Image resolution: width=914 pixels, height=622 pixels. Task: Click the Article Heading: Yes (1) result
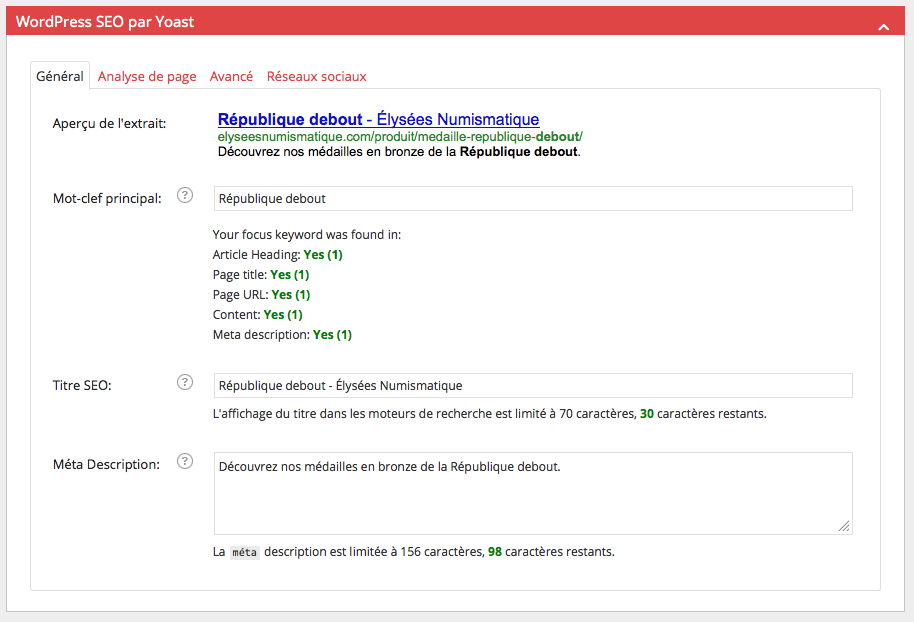pos(277,255)
